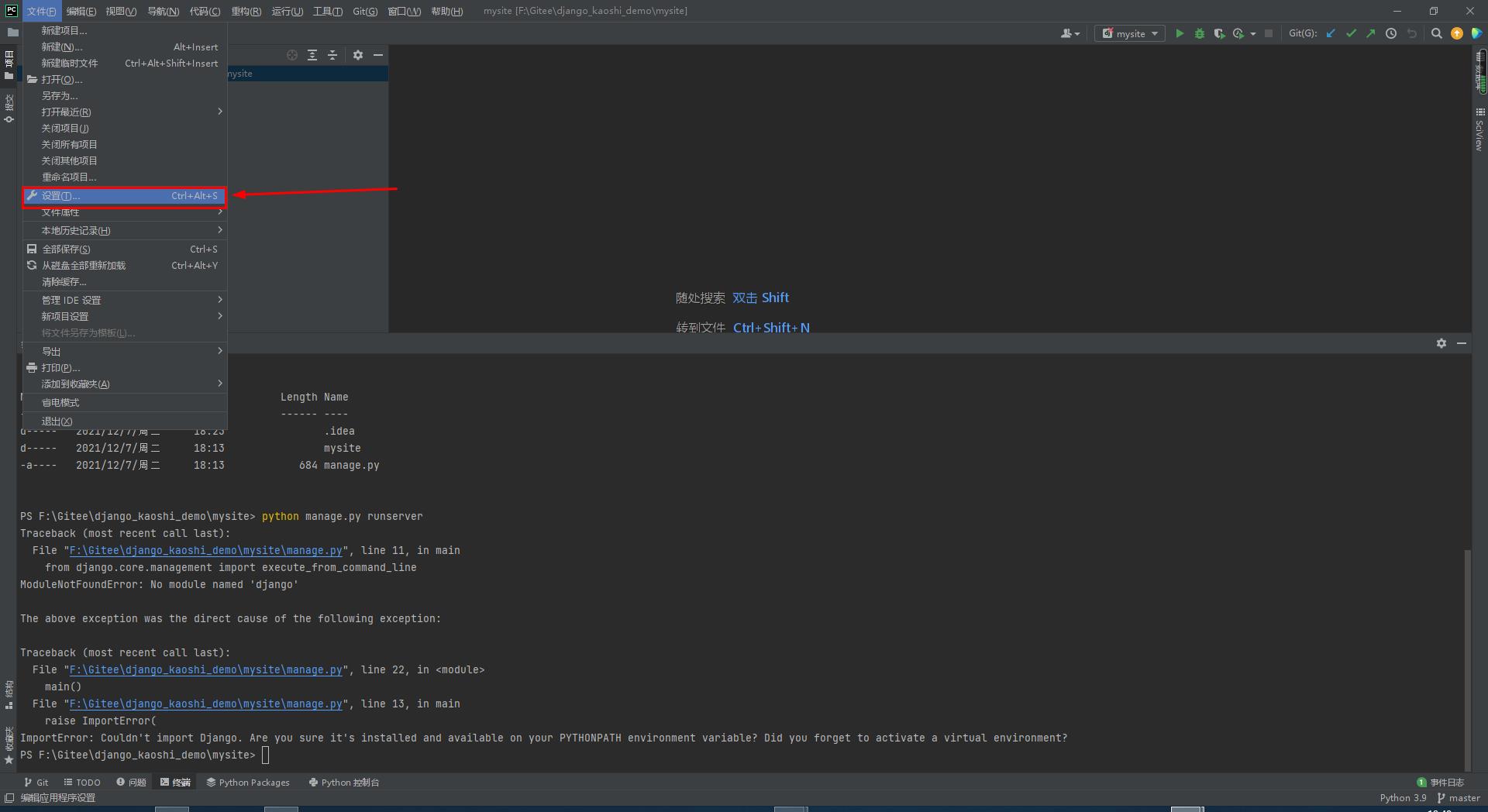Viewport: 1488px width, 812px height.
Task: Open the 编辑 menu in menu bar
Action: pos(81,11)
